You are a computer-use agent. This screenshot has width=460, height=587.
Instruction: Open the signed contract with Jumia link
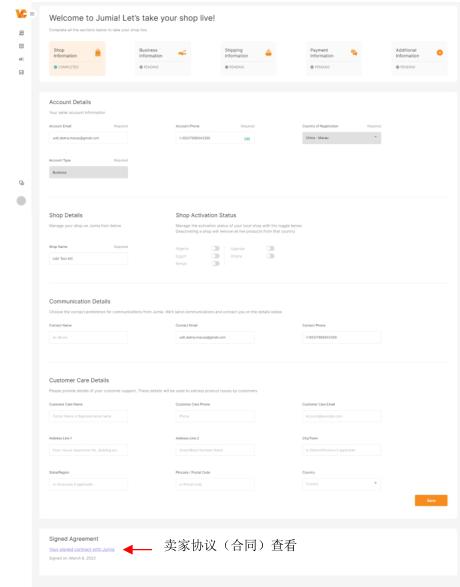pos(82,550)
